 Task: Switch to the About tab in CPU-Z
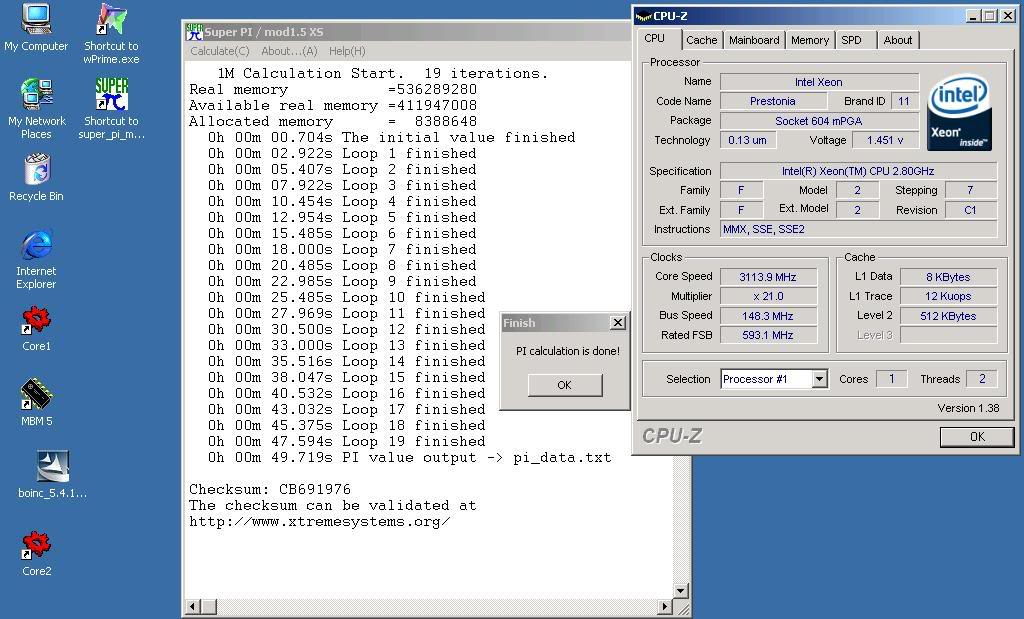click(x=898, y=40)
